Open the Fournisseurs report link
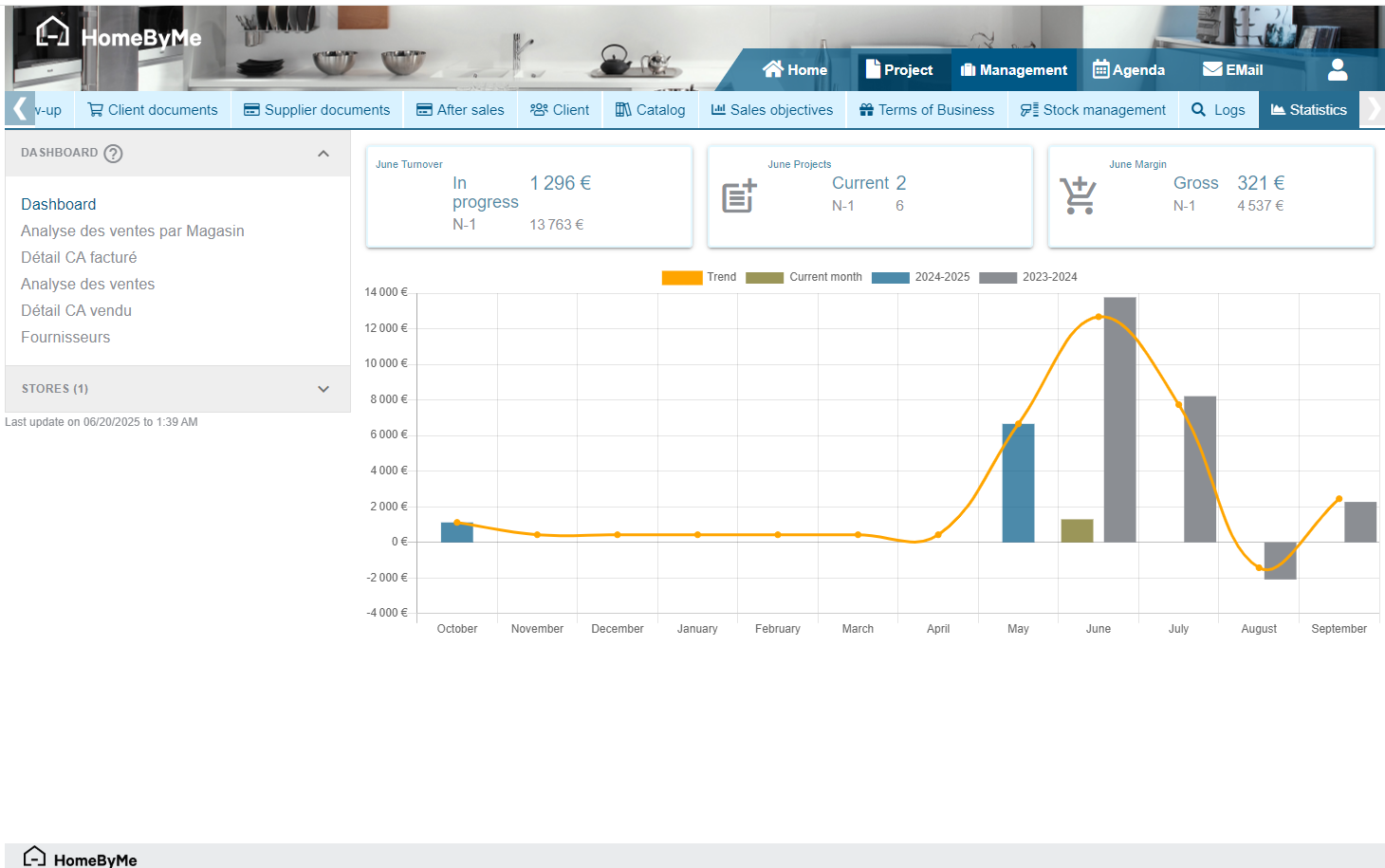1385x868 pixels. [x=65, y=337]
